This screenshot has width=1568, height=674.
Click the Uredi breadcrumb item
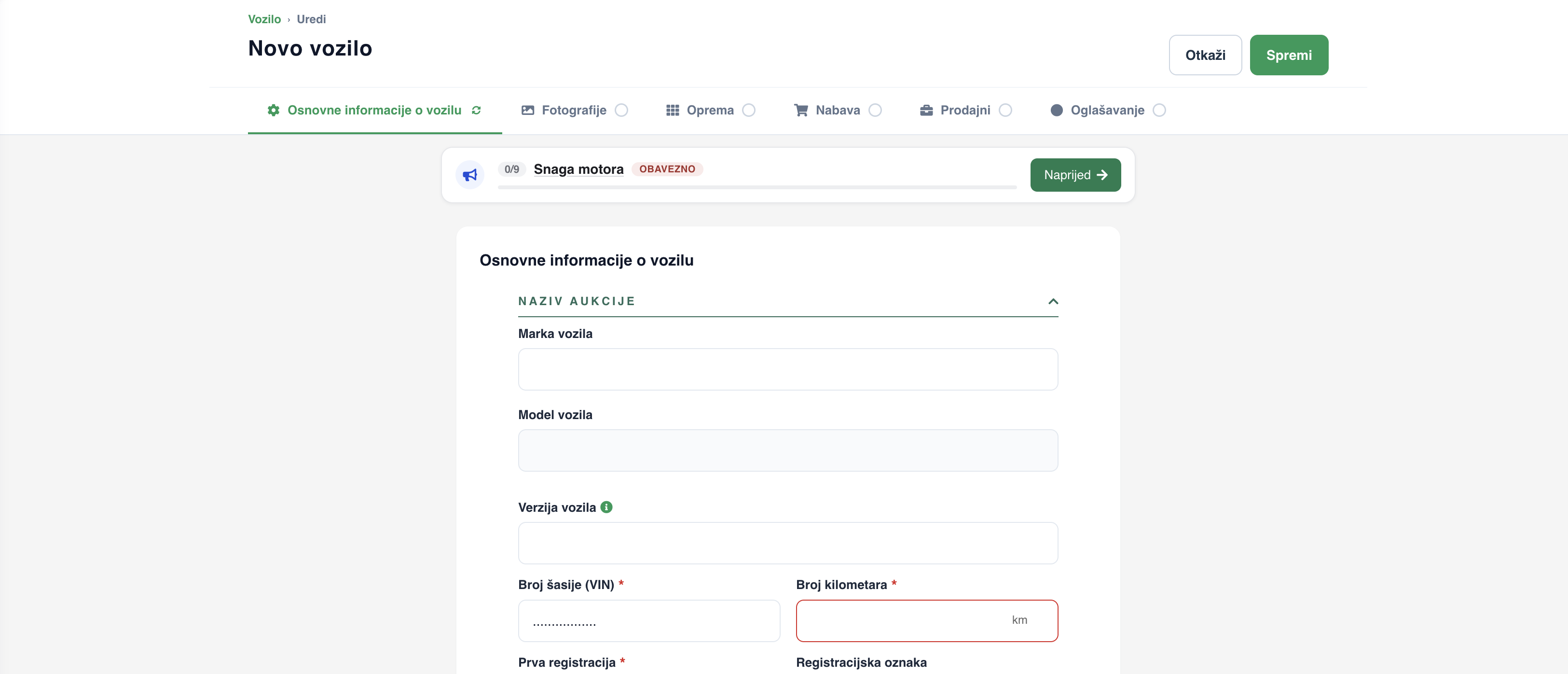tap(311, 19)
